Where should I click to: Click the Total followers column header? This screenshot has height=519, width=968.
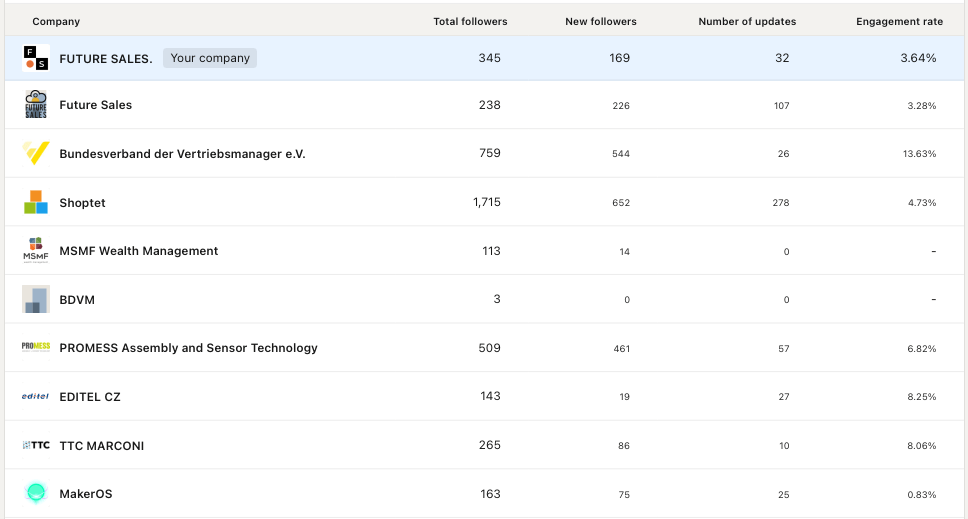pos(470,22)
